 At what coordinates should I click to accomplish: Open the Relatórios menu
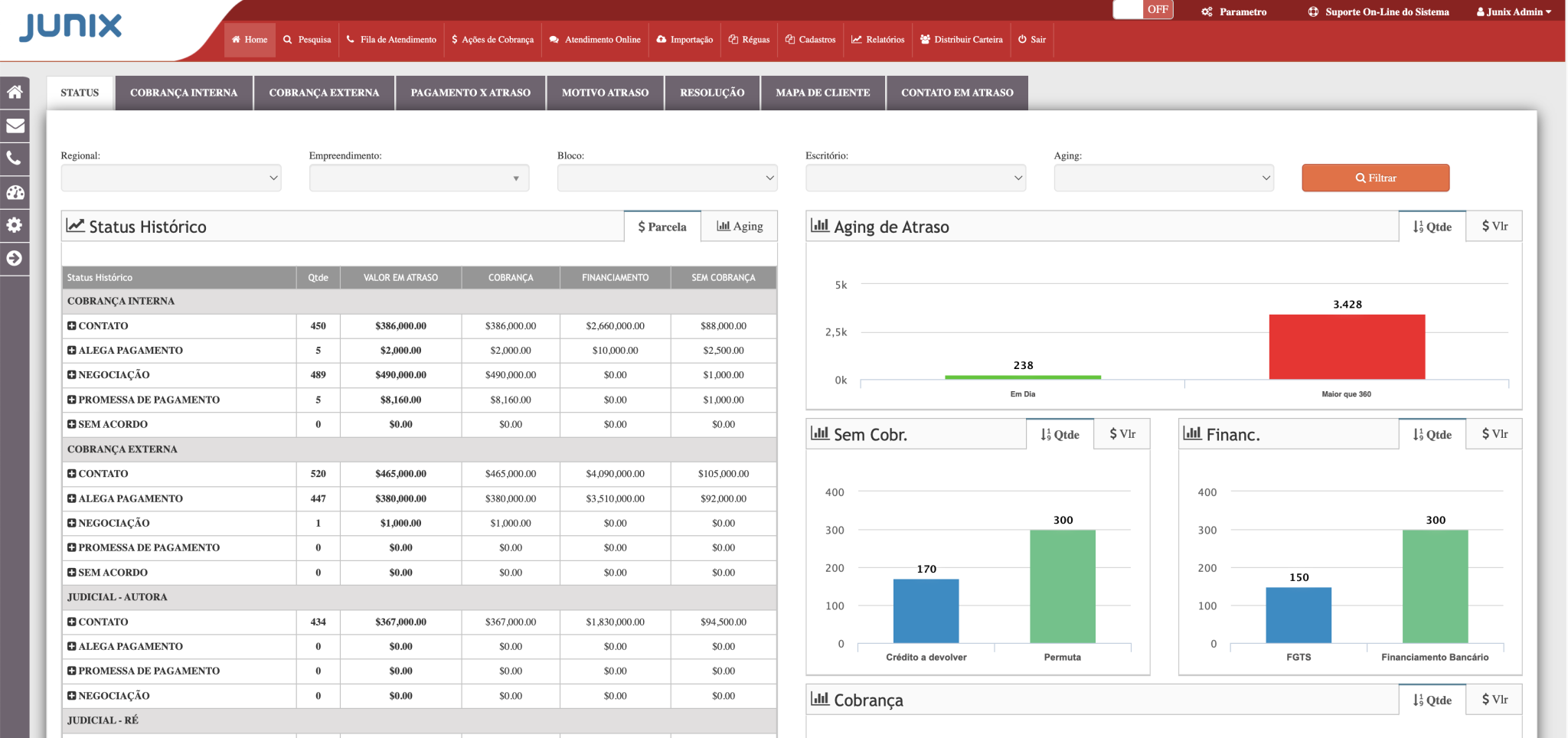pos(877,40)
